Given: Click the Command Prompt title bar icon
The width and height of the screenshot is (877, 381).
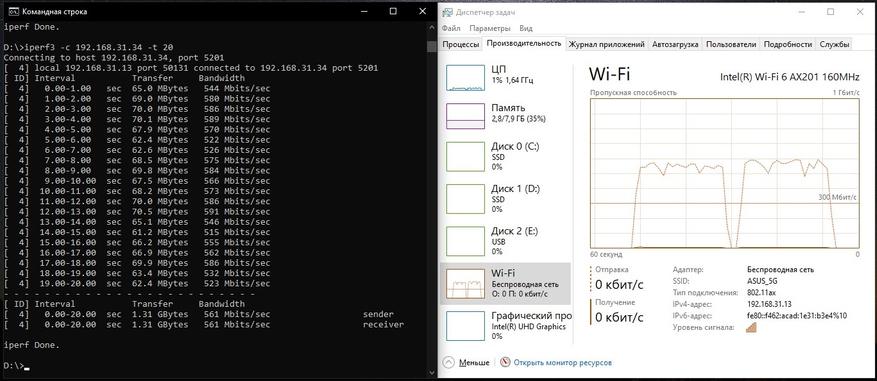Looking at the screenshot, I should click(x=13, y=11).
